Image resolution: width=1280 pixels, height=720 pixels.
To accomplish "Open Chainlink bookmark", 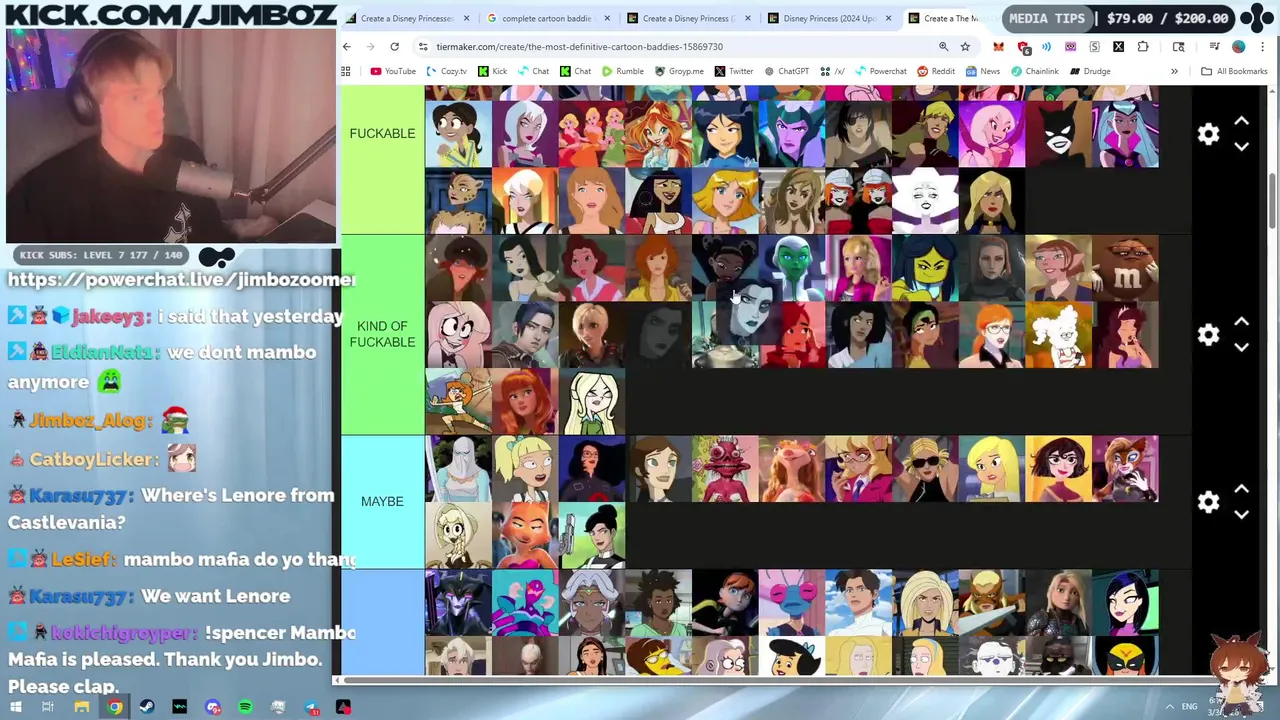I will coord(1034,71).
